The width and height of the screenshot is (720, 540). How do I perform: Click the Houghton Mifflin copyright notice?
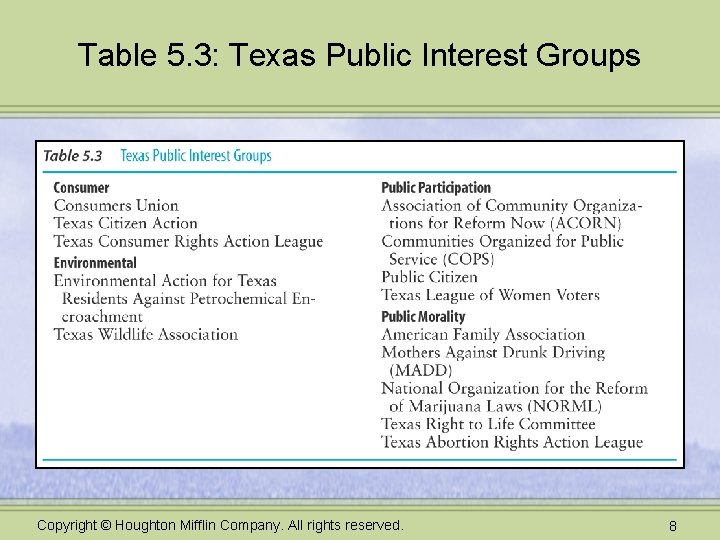(x=220, y=525)
